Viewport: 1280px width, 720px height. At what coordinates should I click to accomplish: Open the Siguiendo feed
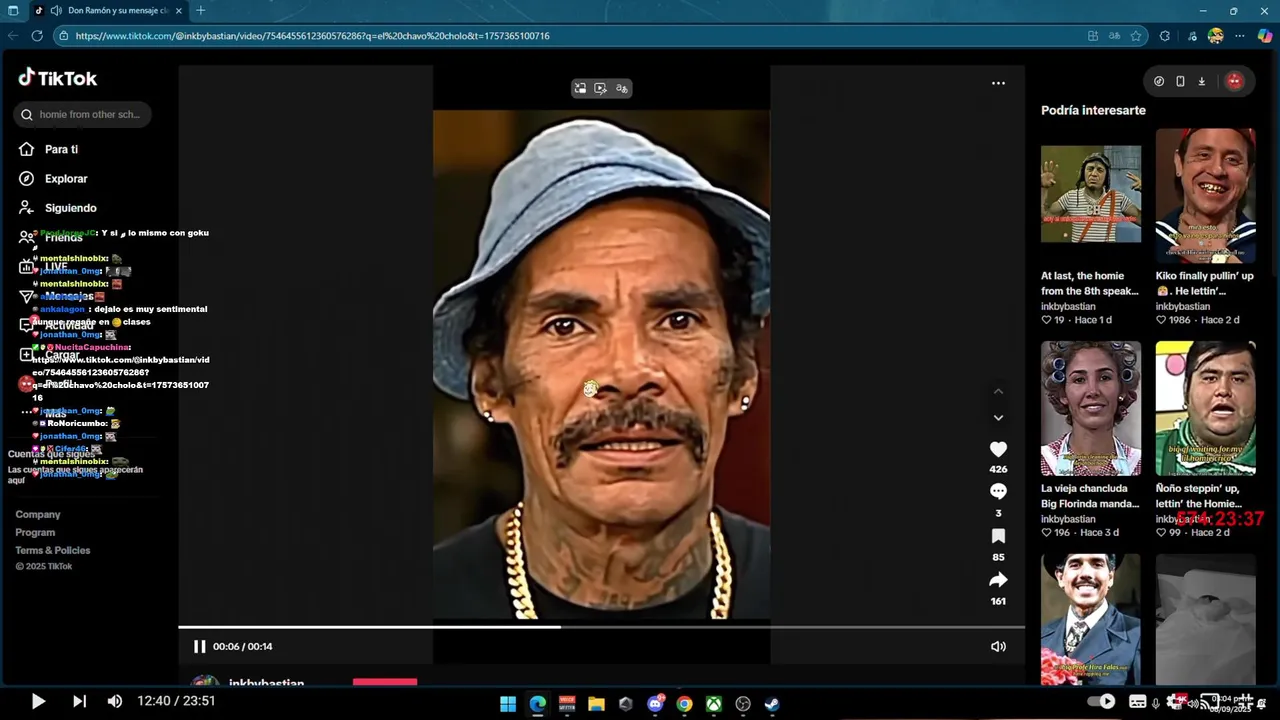click(71, 208)
